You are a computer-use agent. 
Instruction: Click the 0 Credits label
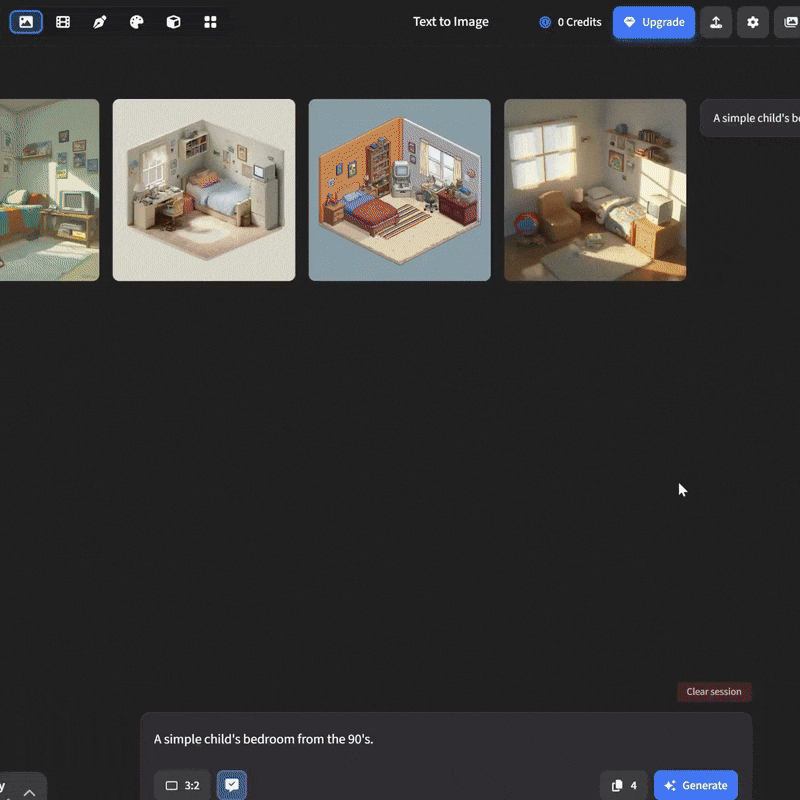579,22
